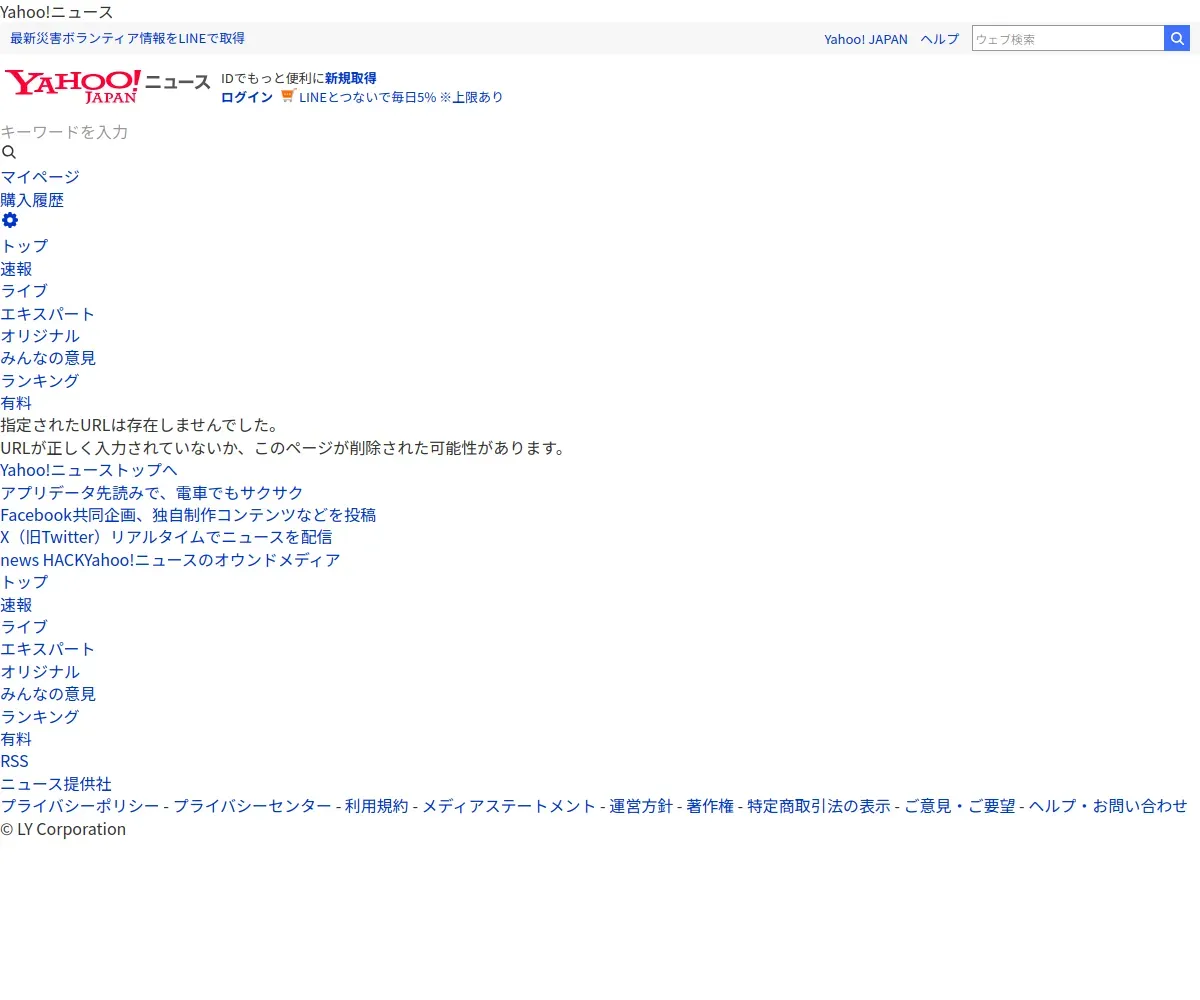The width and height of the screenshot is (1200, 1000).
Task: Click the IDでもっと便利に text
Action: pos(273,78)
